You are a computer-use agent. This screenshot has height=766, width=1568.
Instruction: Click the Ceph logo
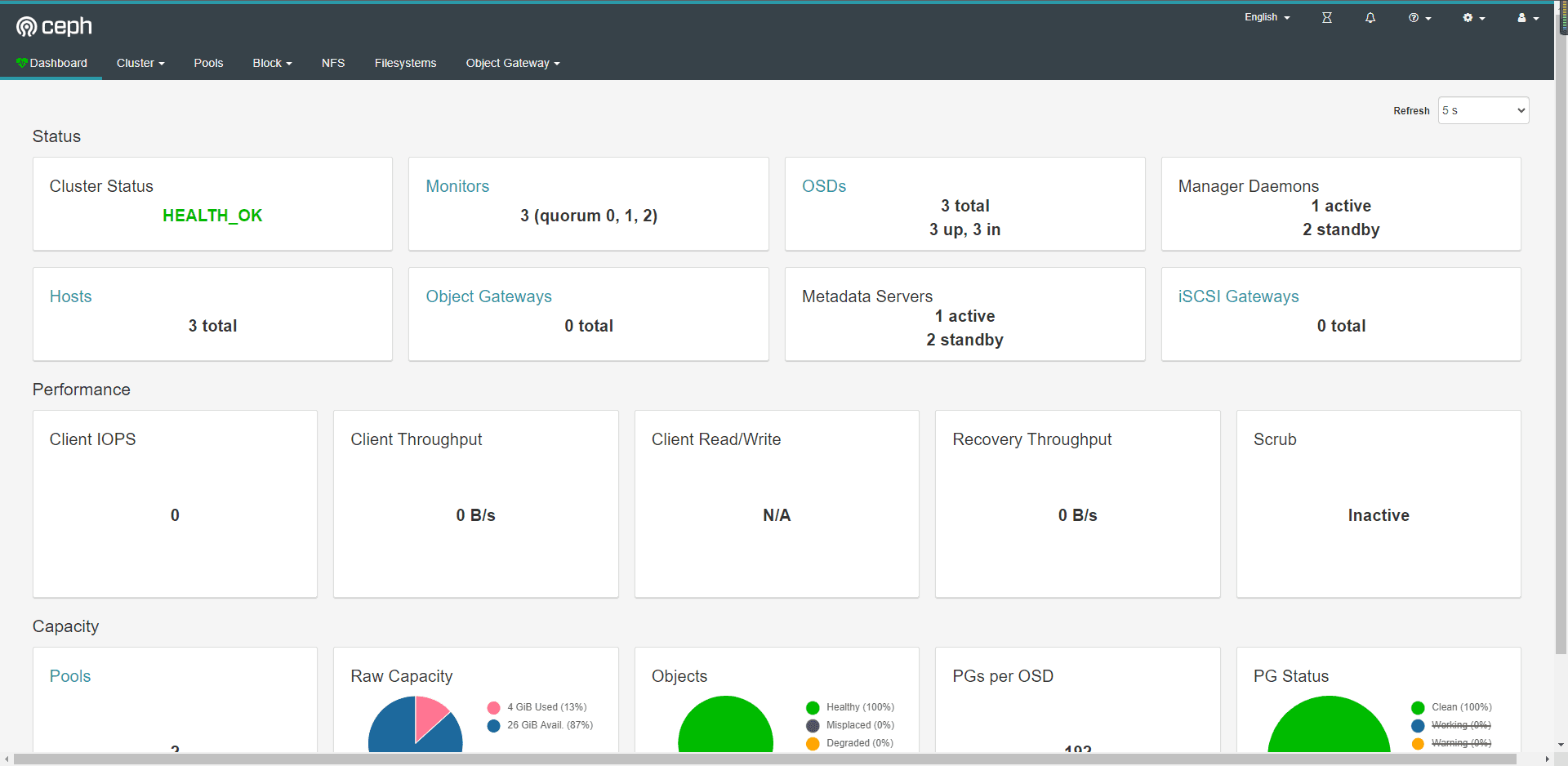(x=54, y=27)
